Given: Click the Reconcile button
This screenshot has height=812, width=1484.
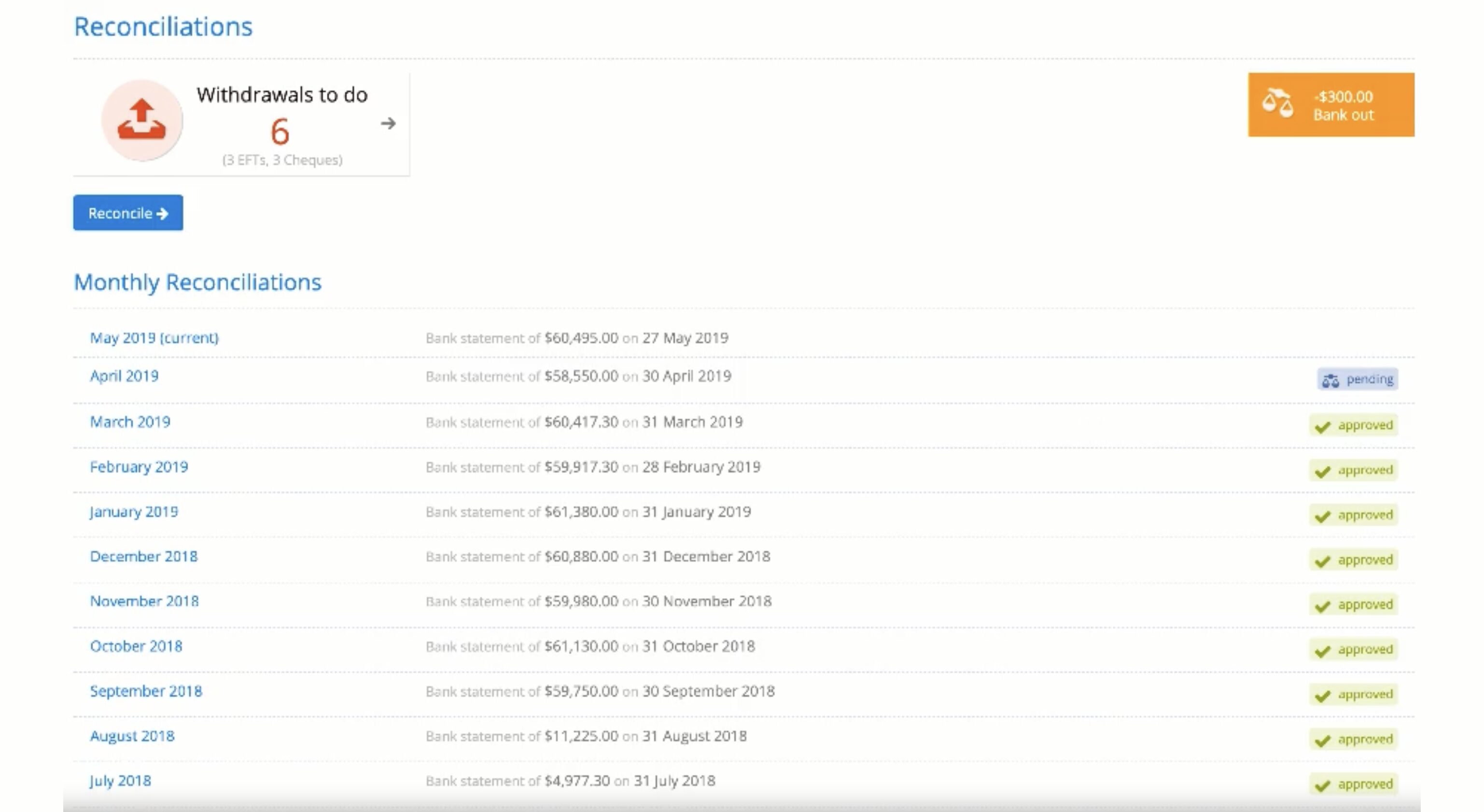Looking at the screenshot, I should click(x=128, y=212).
